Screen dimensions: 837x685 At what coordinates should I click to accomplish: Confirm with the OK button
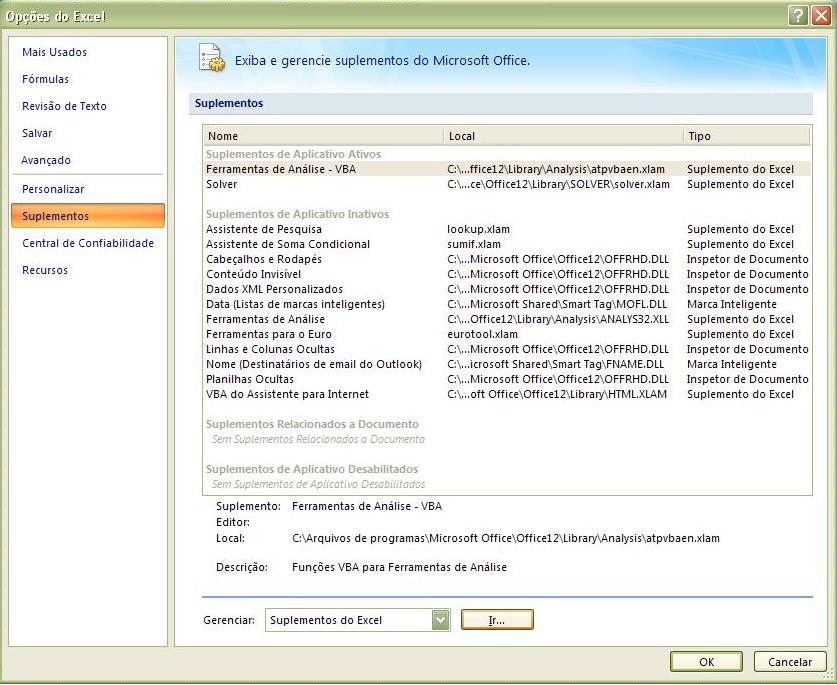point(706,662)
